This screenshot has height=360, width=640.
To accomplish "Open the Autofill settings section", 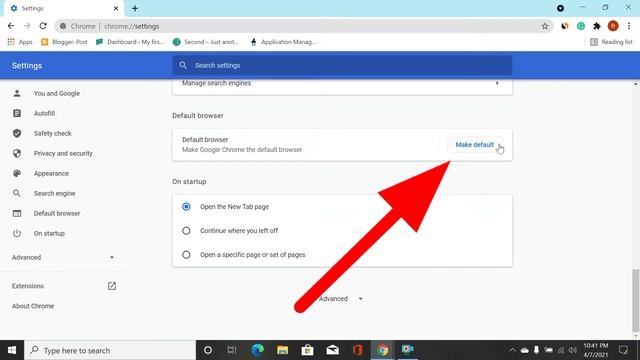I will pos(44,113).
